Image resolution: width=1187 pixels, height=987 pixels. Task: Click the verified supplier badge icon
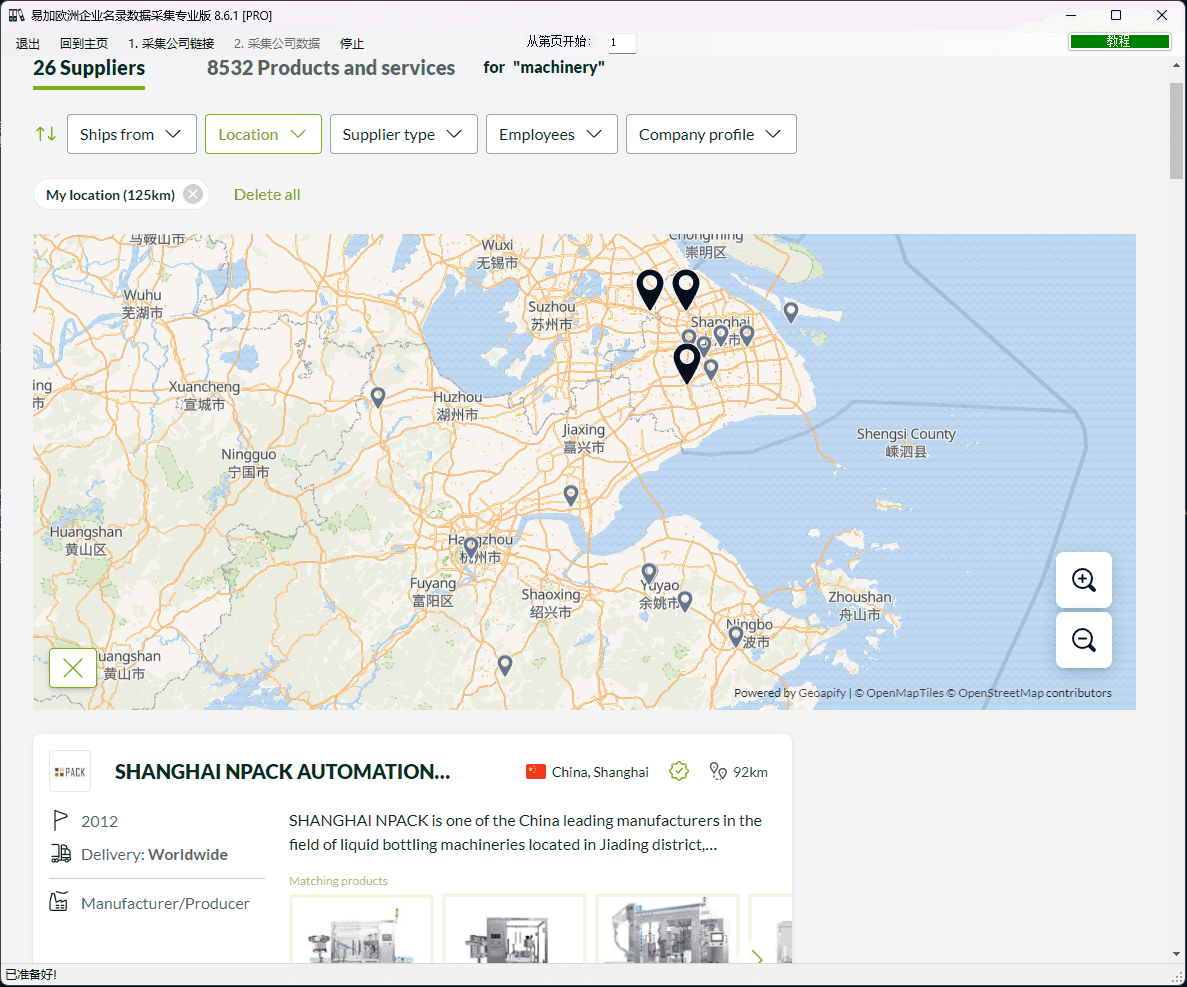tap(679, 771)
